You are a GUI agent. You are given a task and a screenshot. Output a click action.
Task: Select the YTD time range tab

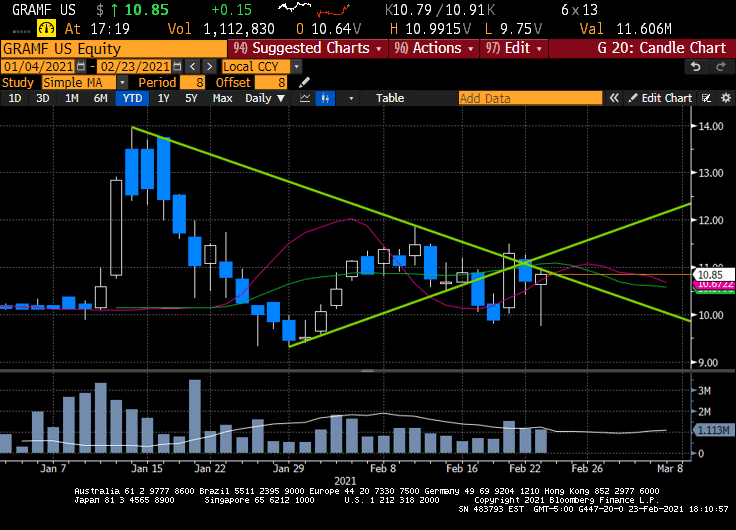132,98
